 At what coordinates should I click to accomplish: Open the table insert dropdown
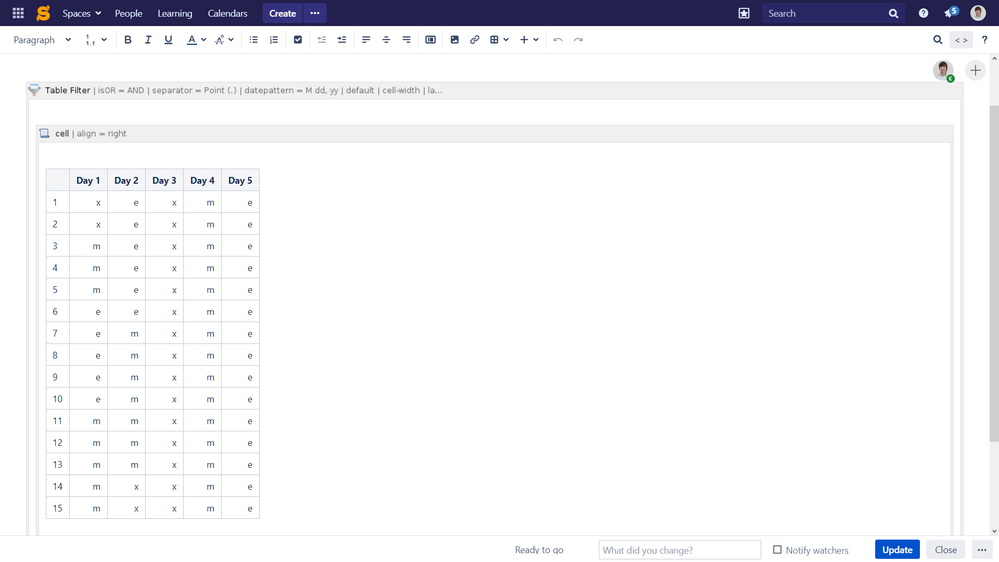(x=499, y=40)
